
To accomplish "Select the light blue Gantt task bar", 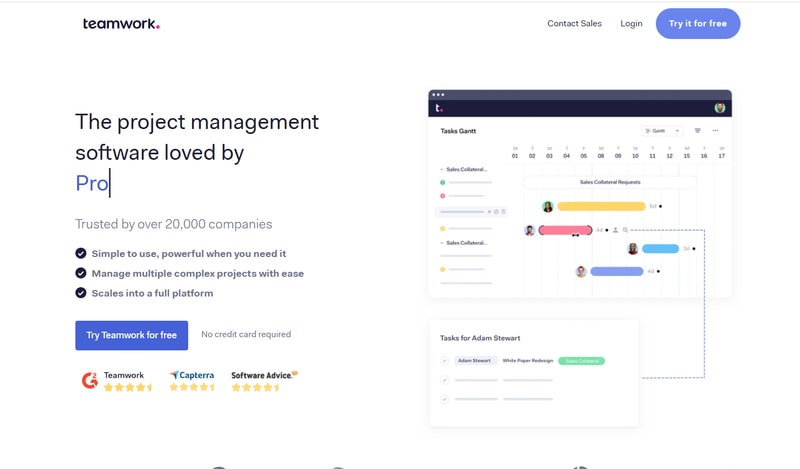I will [660, 249].
